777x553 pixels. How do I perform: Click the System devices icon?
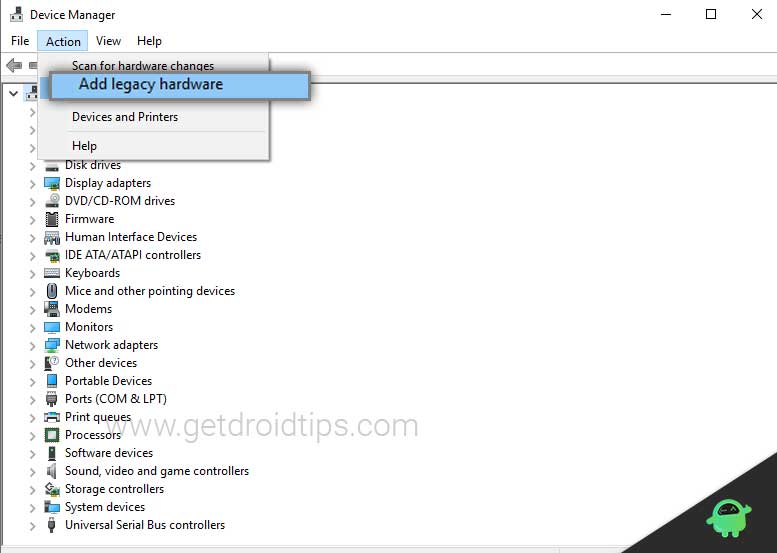(x=52, y=507)
